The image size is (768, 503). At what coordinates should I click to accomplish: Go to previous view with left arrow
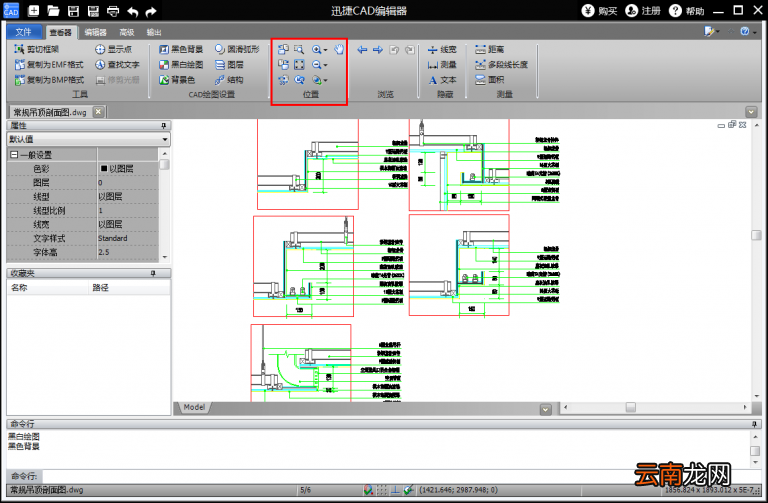362,49
